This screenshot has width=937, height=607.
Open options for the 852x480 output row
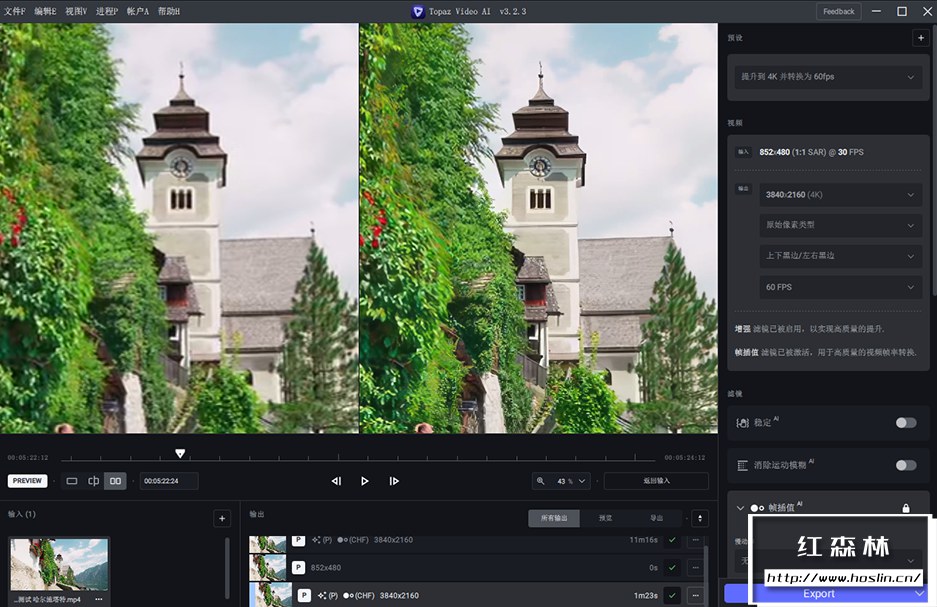click(695, 567)
